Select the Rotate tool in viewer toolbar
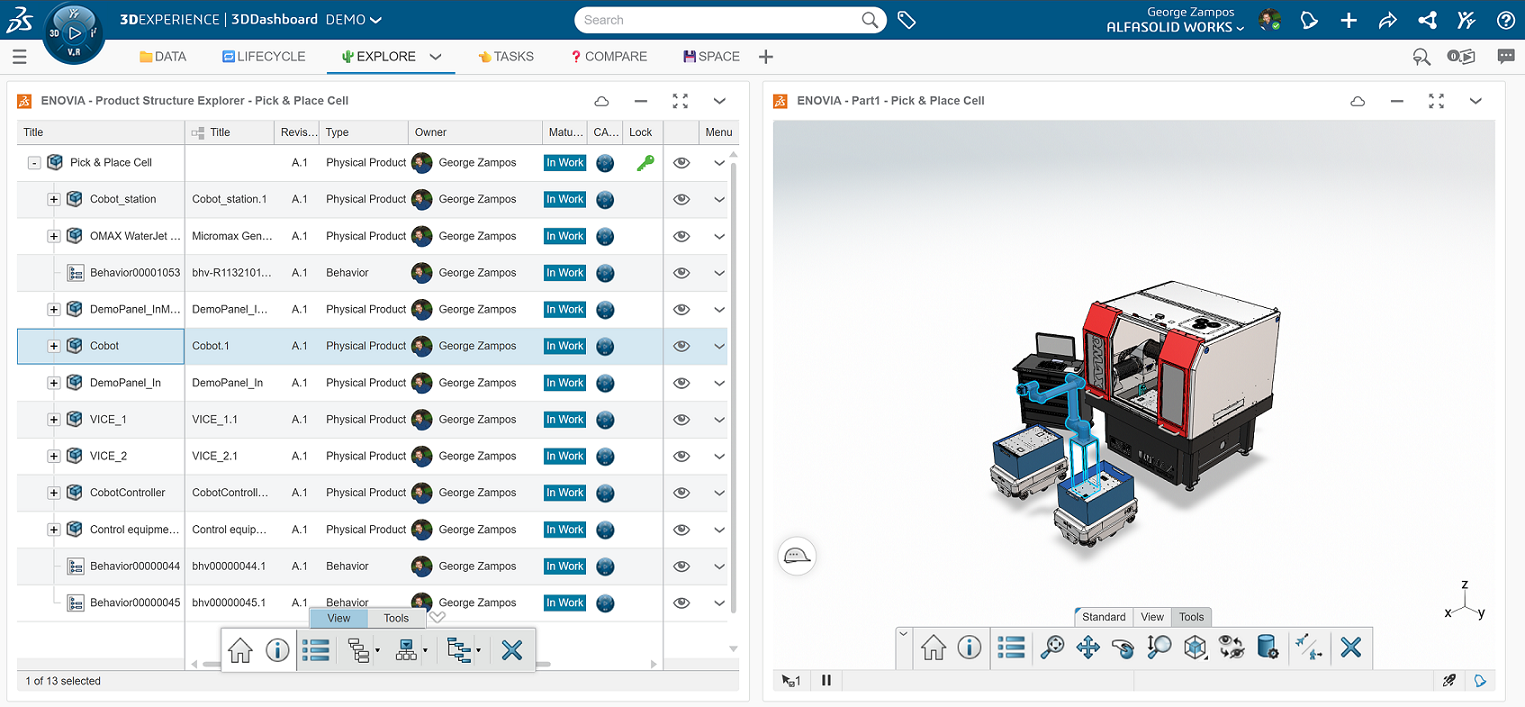 point(1123,647)
